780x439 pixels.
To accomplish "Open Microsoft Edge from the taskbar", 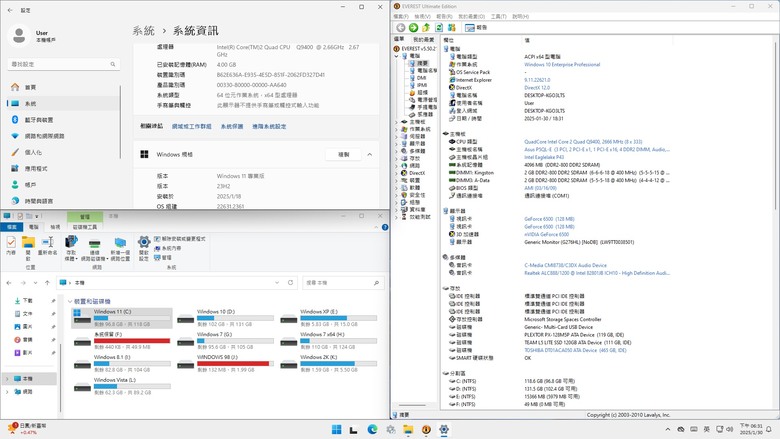I will tap(372, 430).
